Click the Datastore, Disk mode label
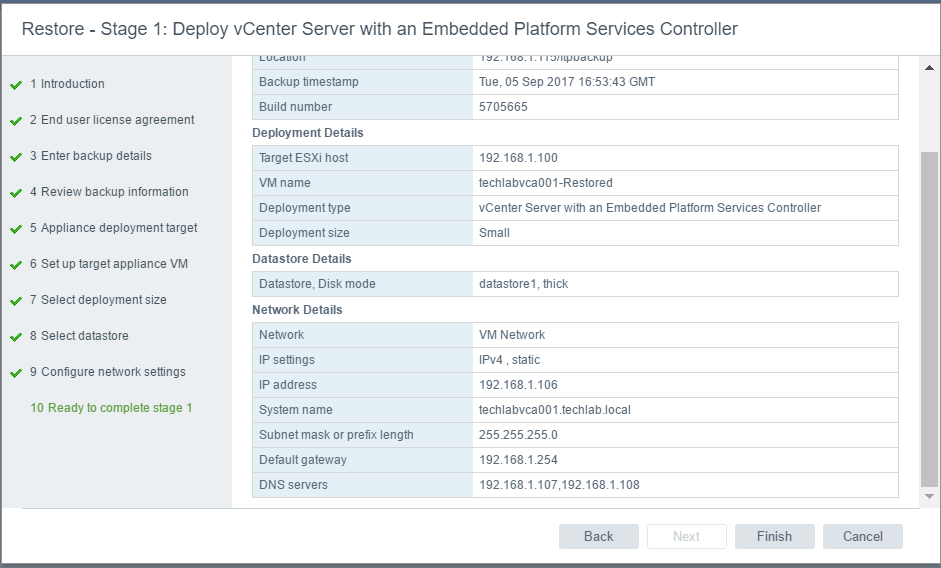This screenshot has width=941, height=568. [317, 284]
